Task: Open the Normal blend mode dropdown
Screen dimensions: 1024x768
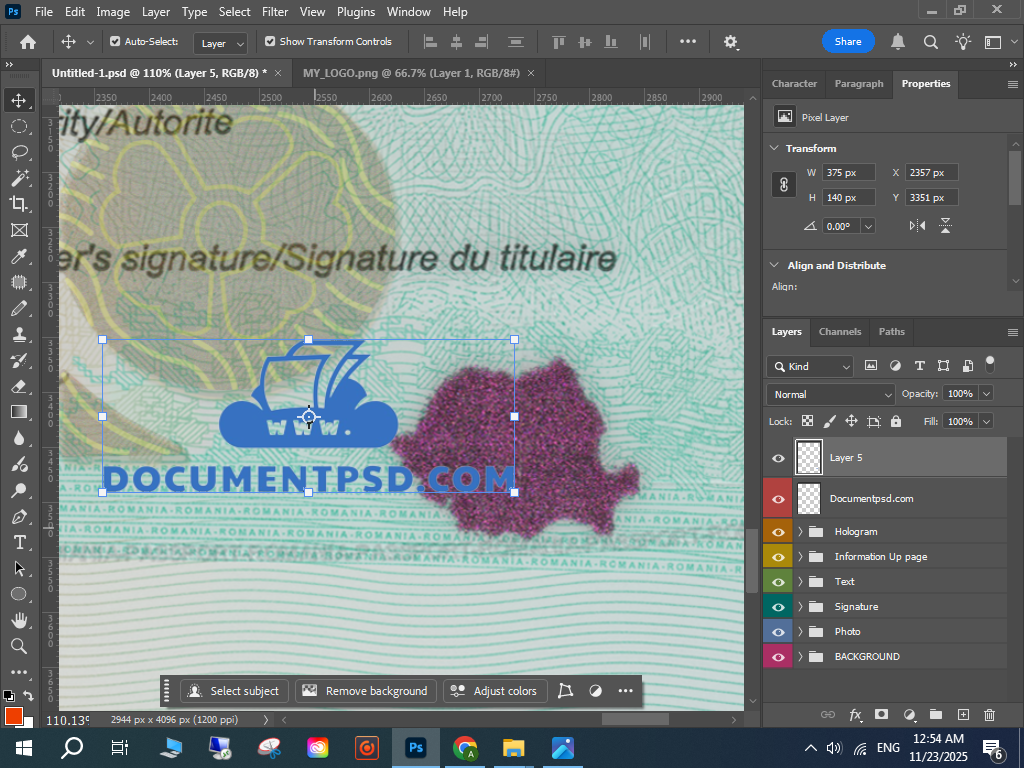Action: (x=830, y=394)
